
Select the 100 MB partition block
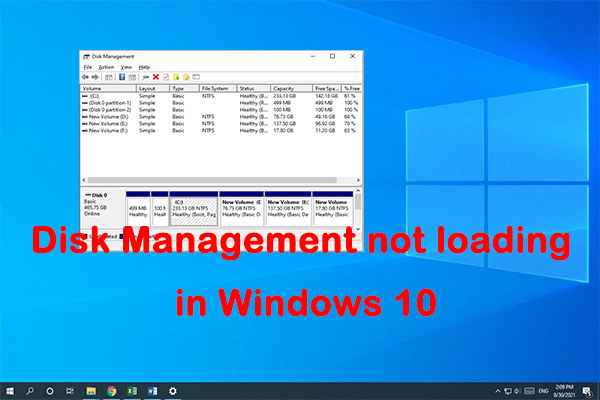tap(160, 209)
